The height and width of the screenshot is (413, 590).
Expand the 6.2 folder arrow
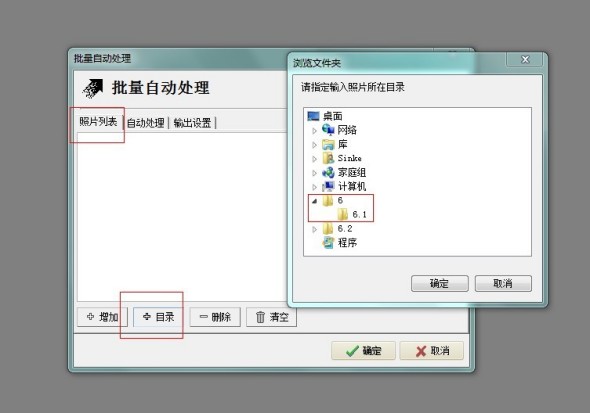pos(314,229)
